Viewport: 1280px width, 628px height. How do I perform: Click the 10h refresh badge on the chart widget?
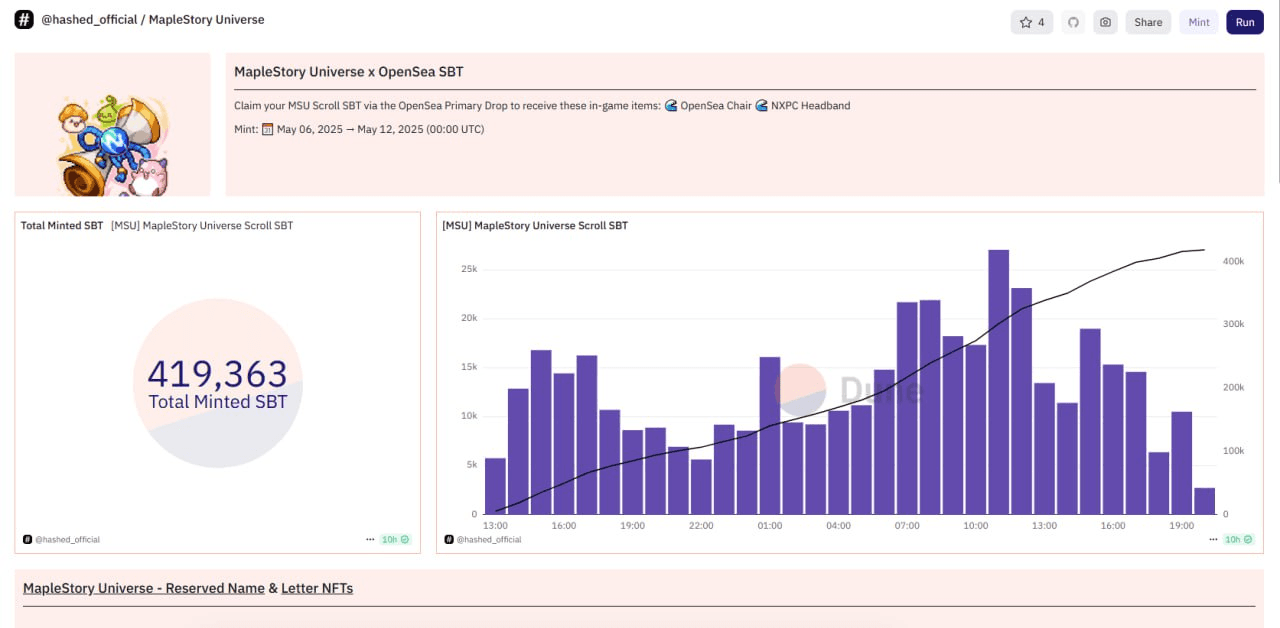1237,539
